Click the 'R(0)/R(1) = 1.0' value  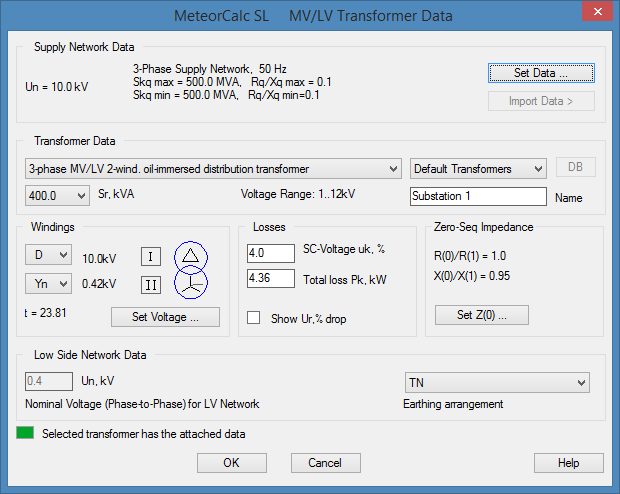470,256
